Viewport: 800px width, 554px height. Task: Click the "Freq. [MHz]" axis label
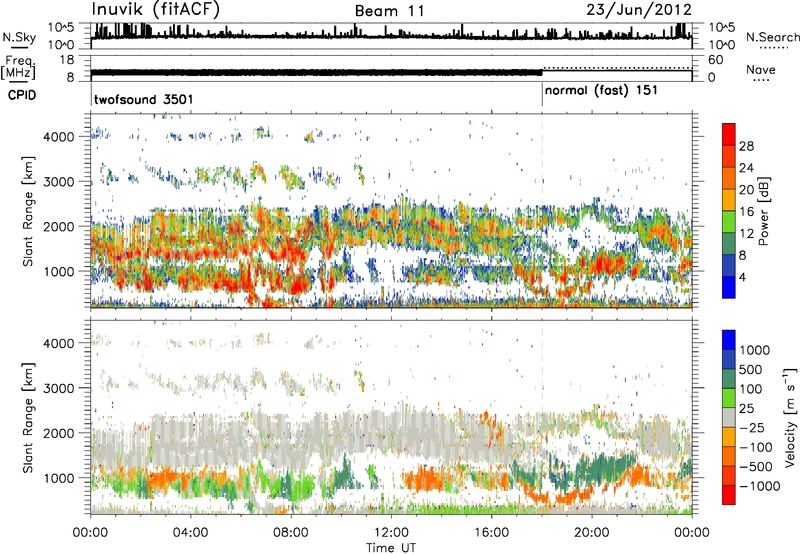coord(19,68)
